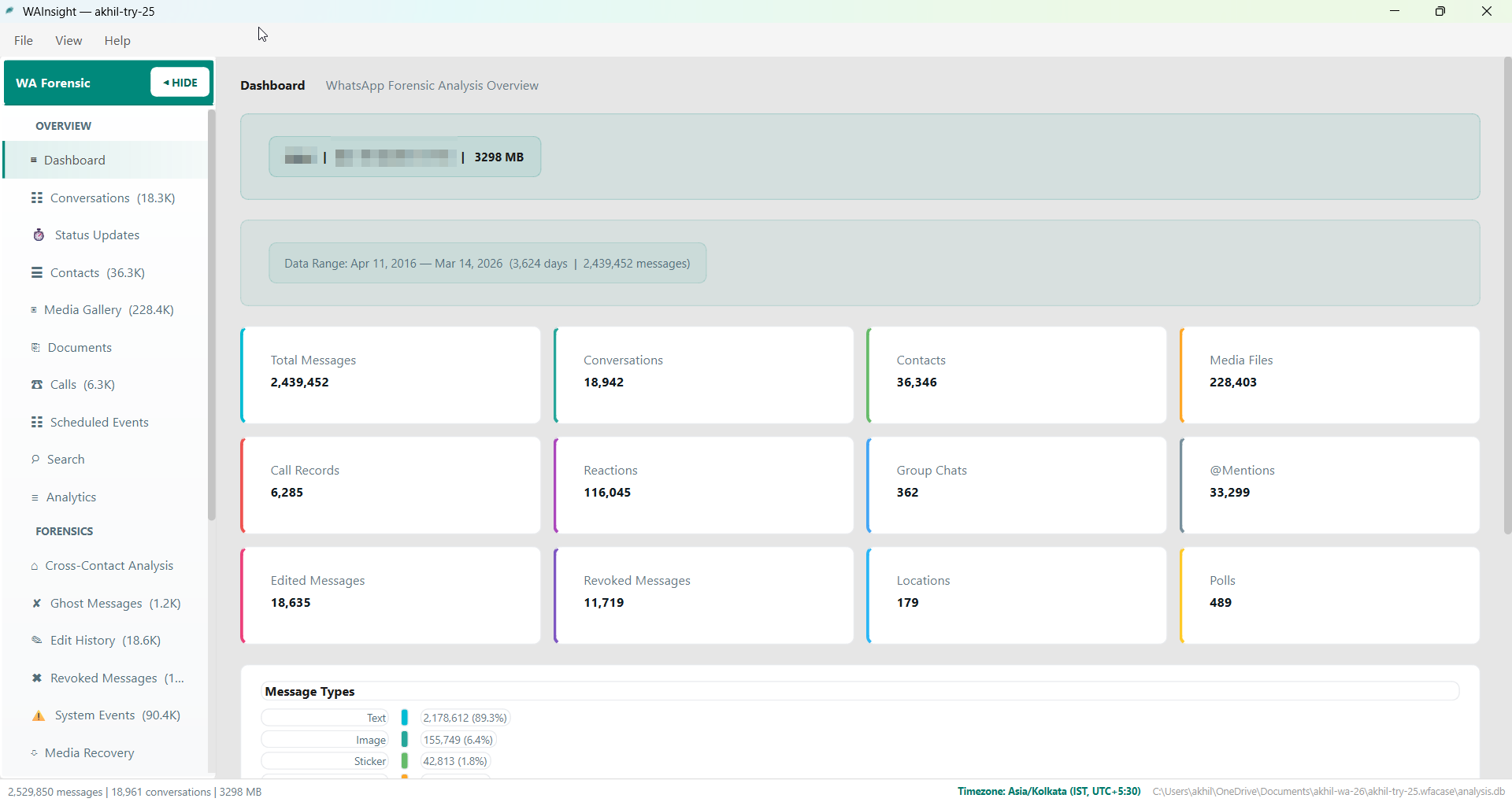Open the Analytics page

click(x=106, y=497)
